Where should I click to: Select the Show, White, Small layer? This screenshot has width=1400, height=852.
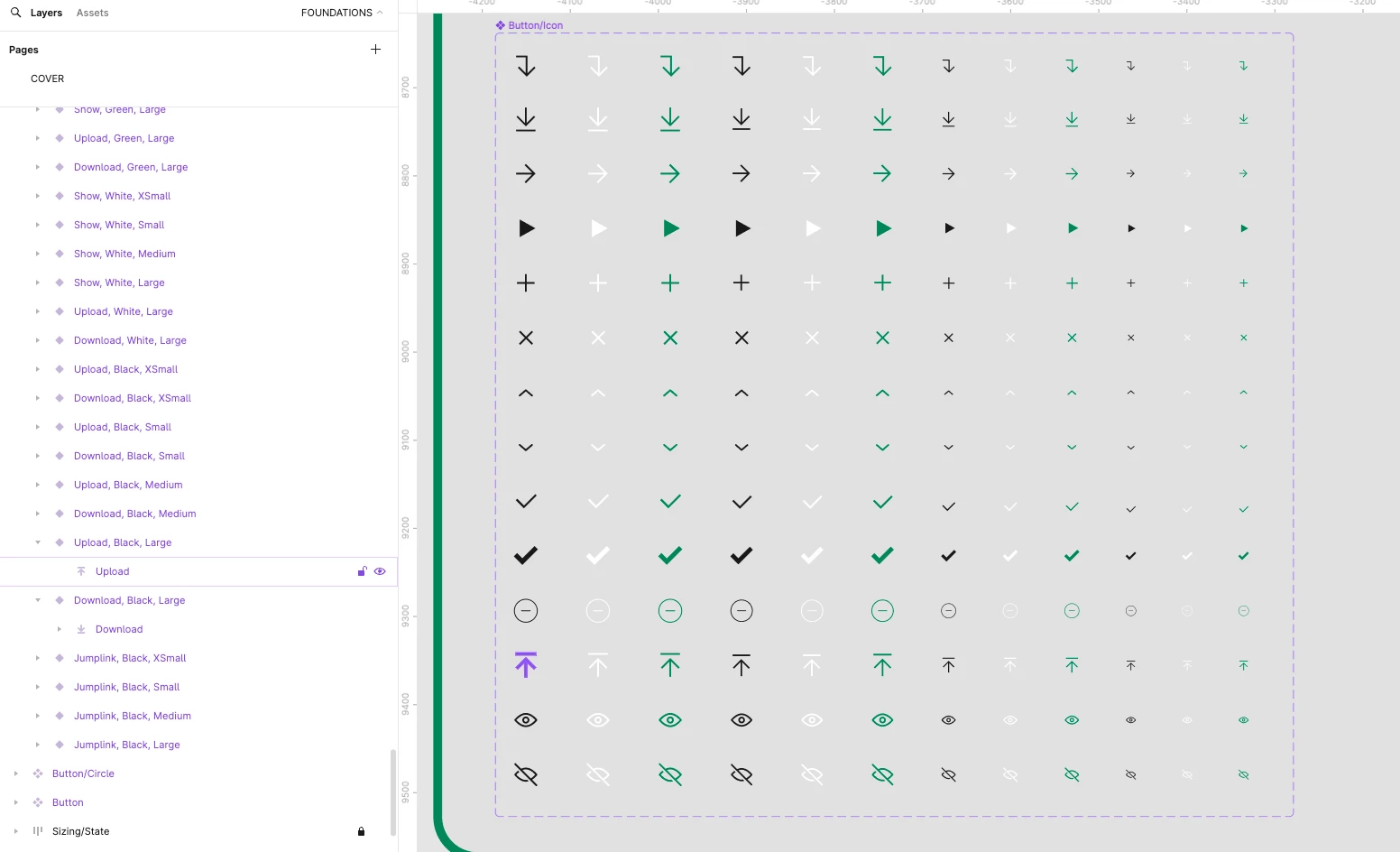pyautogui.click(x=119, y=225)
